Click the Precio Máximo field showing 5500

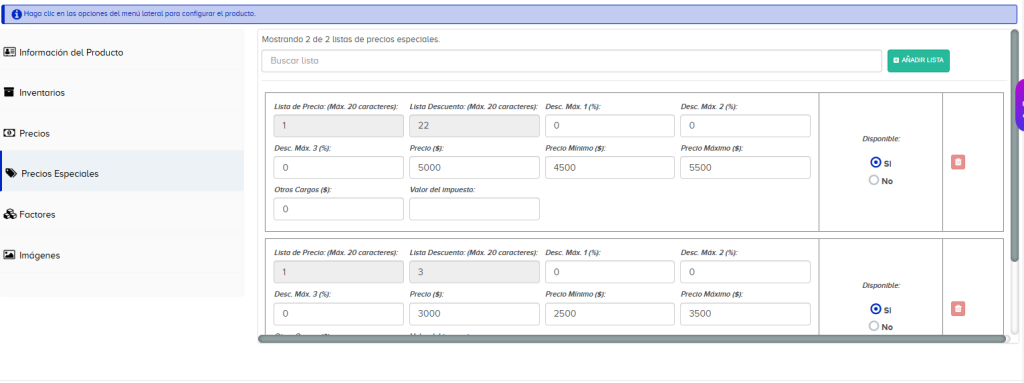[x=745, y=167]
